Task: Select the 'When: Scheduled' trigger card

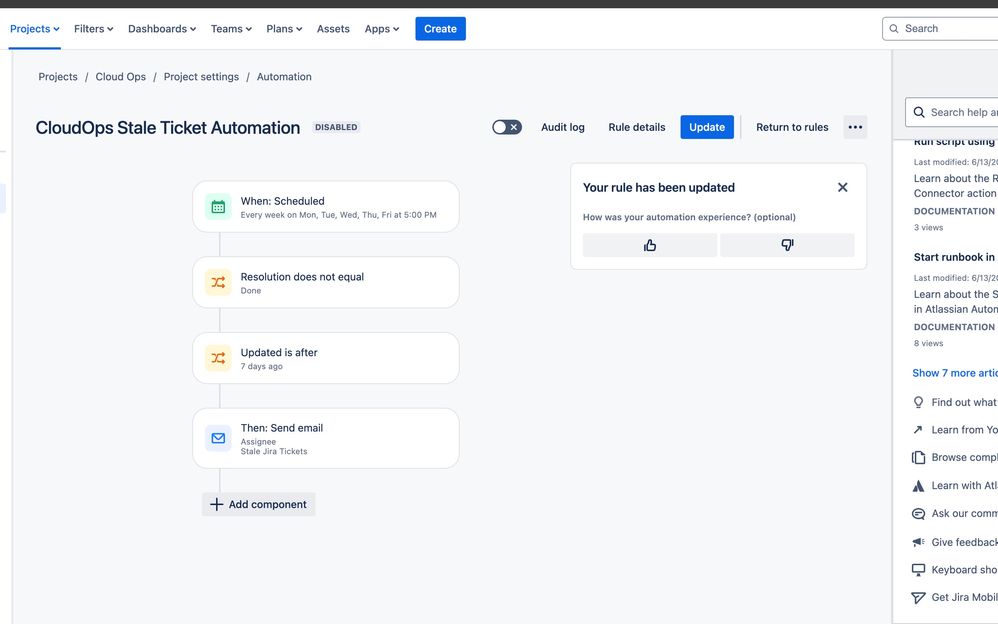Action: 326,207
